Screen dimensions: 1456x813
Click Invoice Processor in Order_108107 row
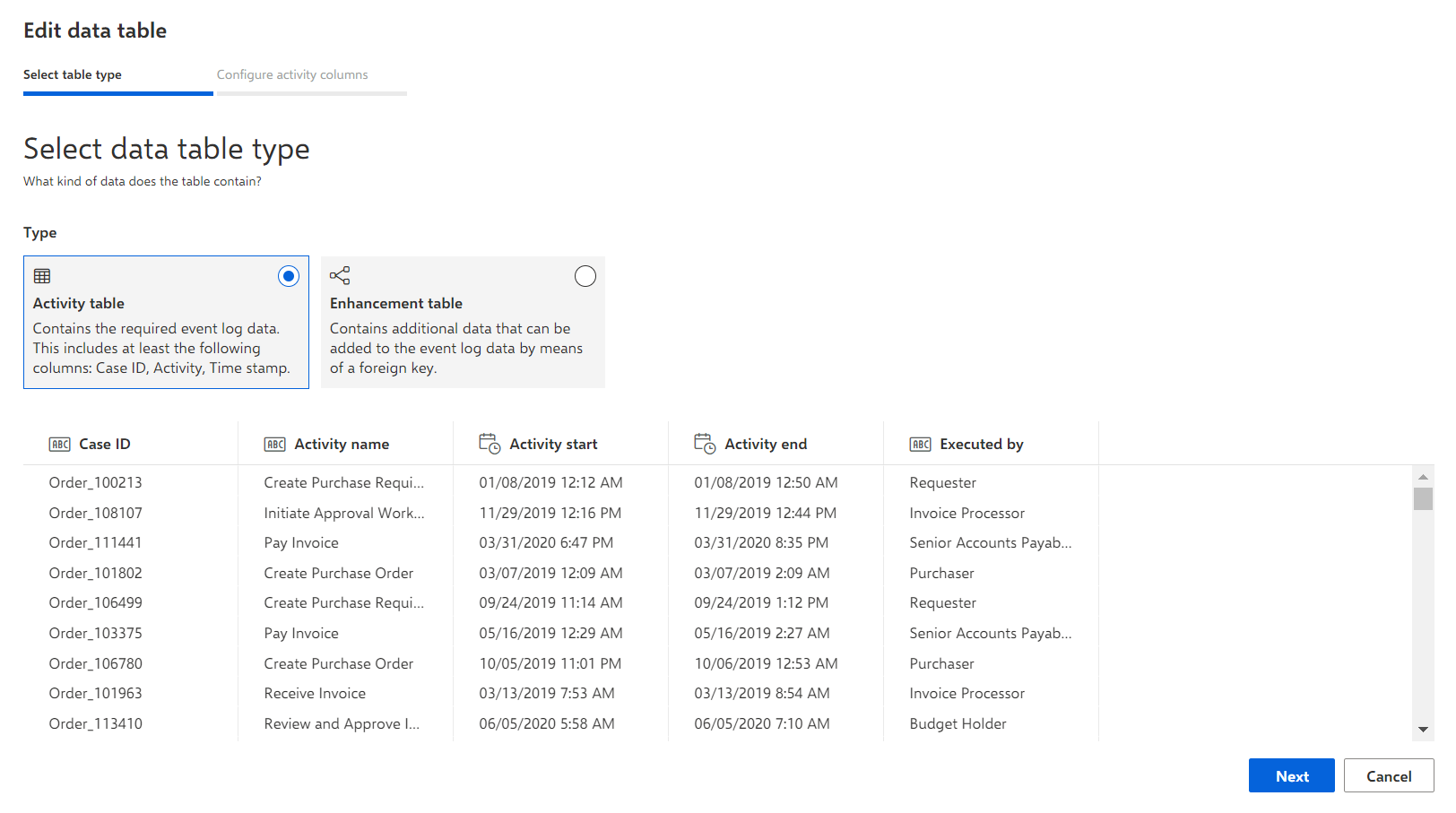pyautogui.click(x=967, y=514)
